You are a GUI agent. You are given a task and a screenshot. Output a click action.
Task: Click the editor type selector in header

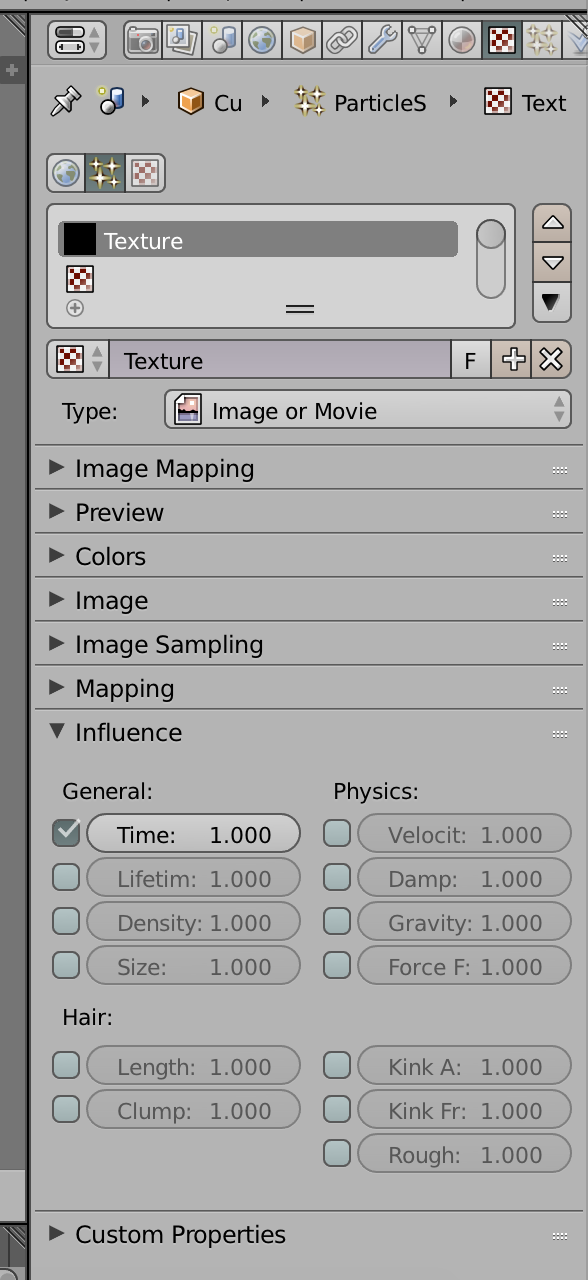77,40
